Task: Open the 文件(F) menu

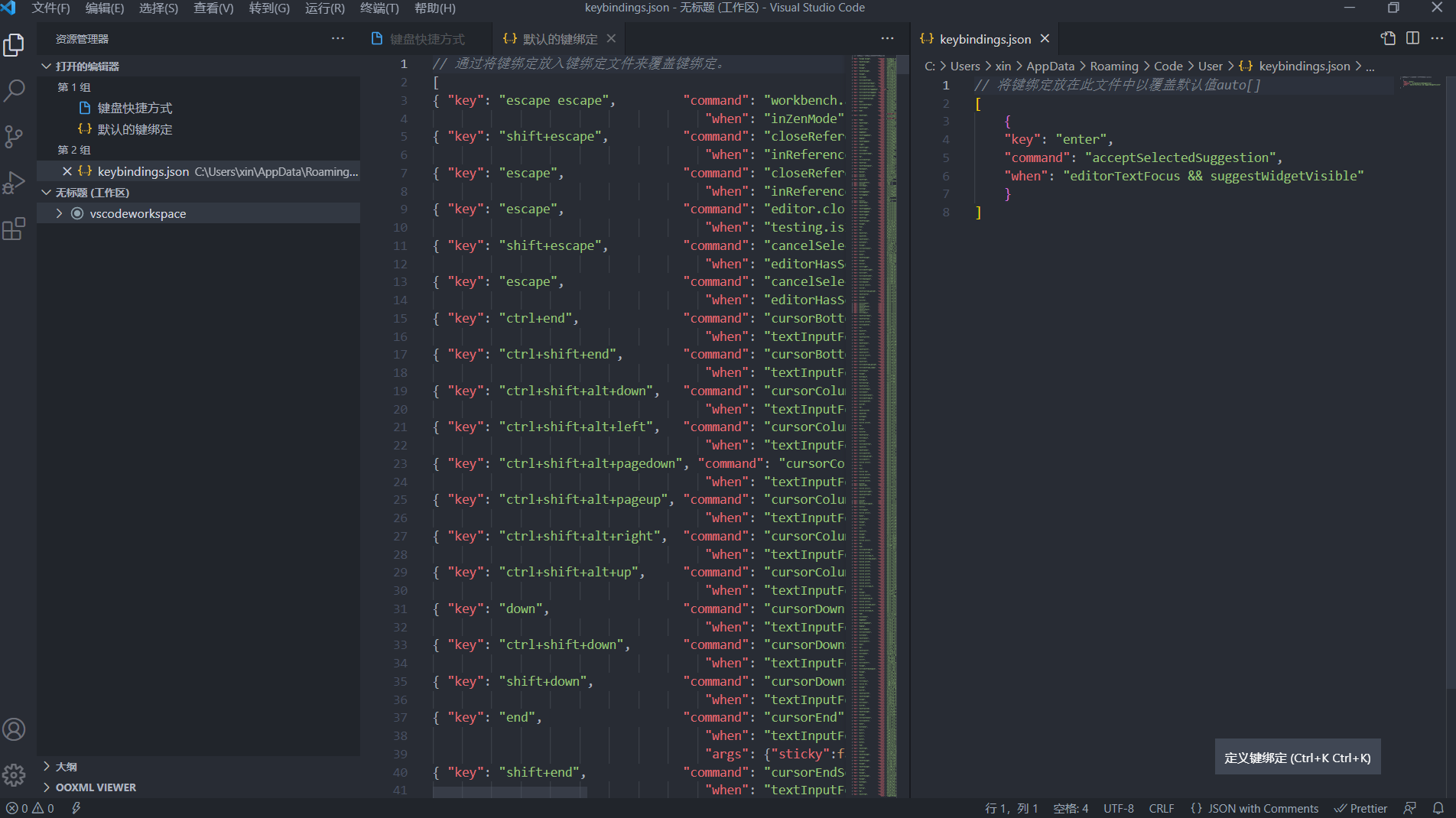Action: tap(50, 8)
